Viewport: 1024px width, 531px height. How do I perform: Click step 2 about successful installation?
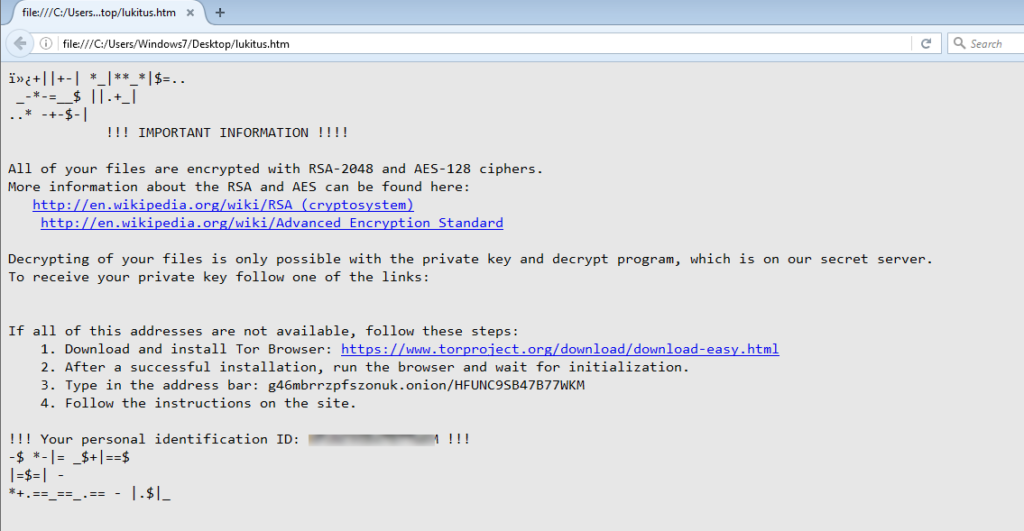364,367
